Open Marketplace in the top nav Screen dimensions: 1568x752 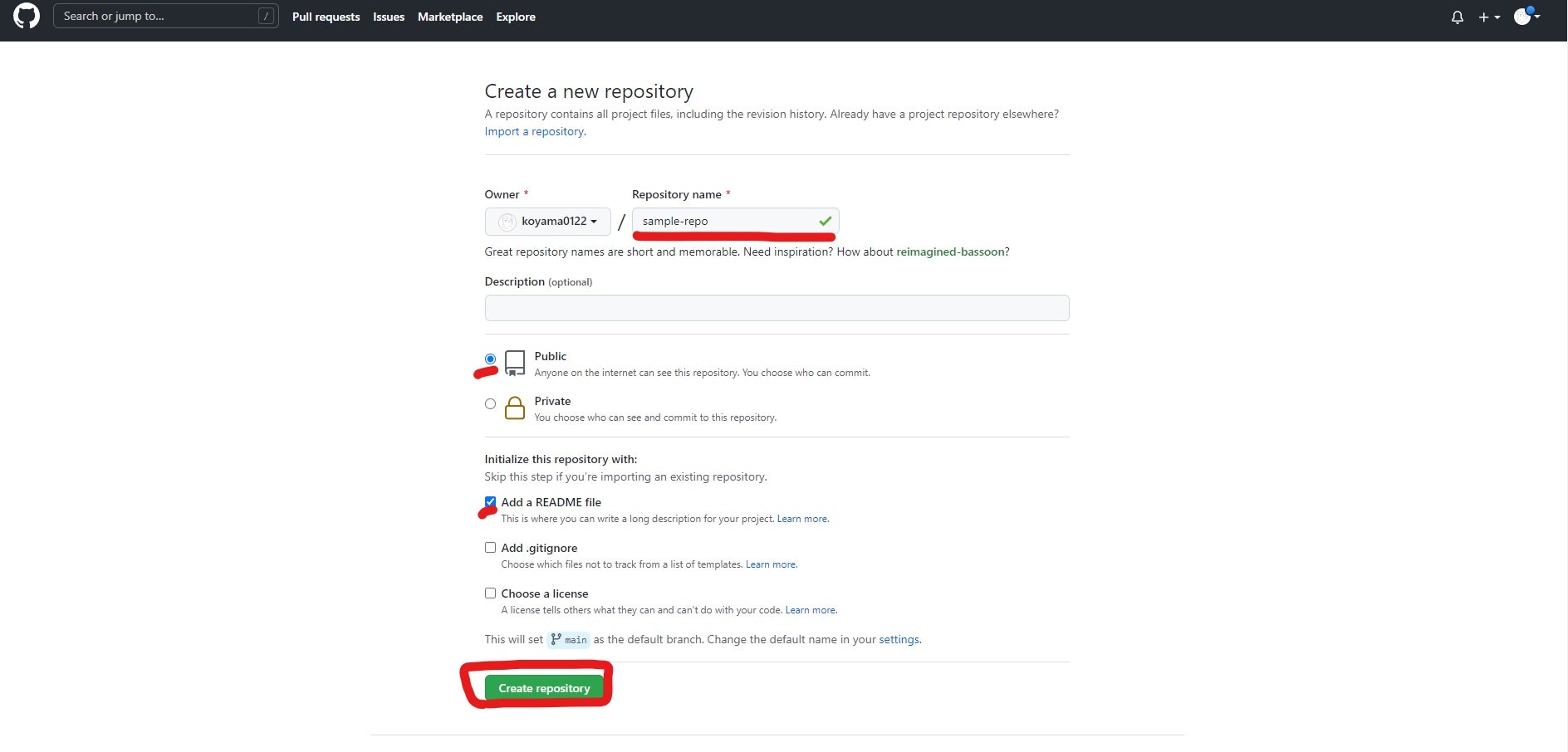pyautogui.click(x=450, y=17)
